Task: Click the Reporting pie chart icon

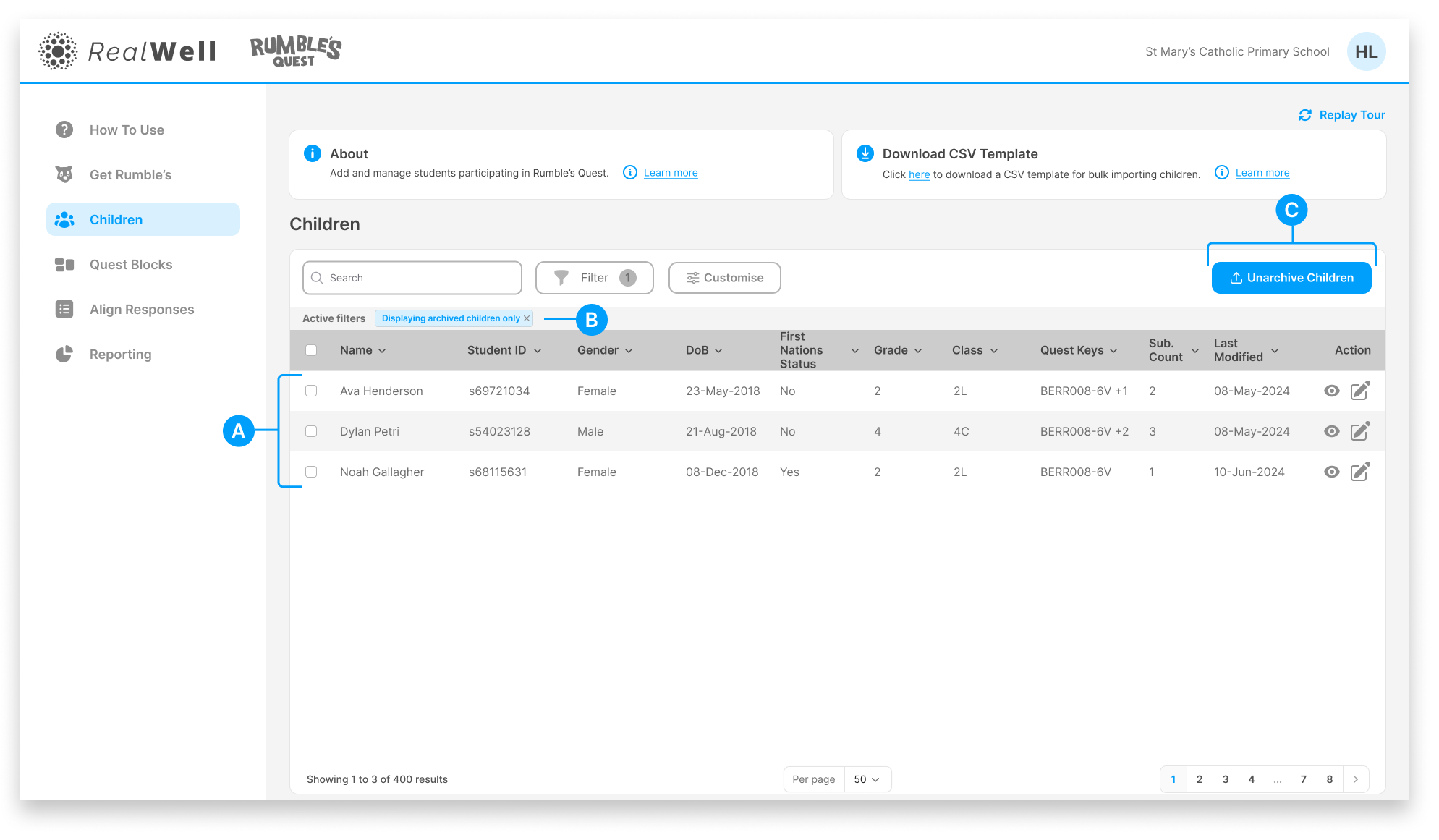Action: [64, 354]
